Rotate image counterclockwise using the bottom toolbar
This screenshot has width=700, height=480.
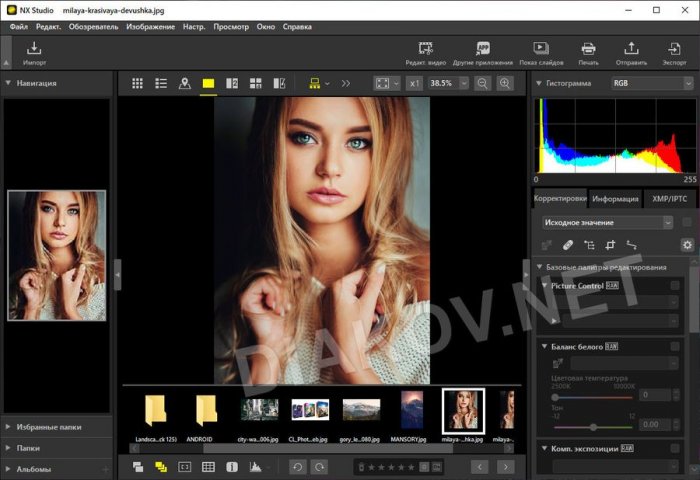pos(297,467)
